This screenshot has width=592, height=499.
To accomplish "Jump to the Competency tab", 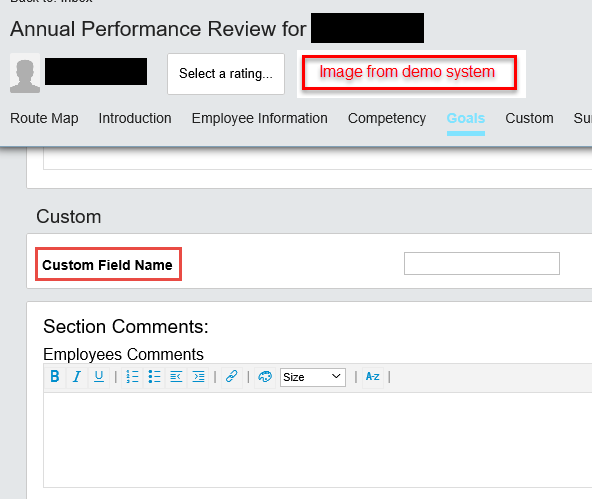I will (387, 118).
